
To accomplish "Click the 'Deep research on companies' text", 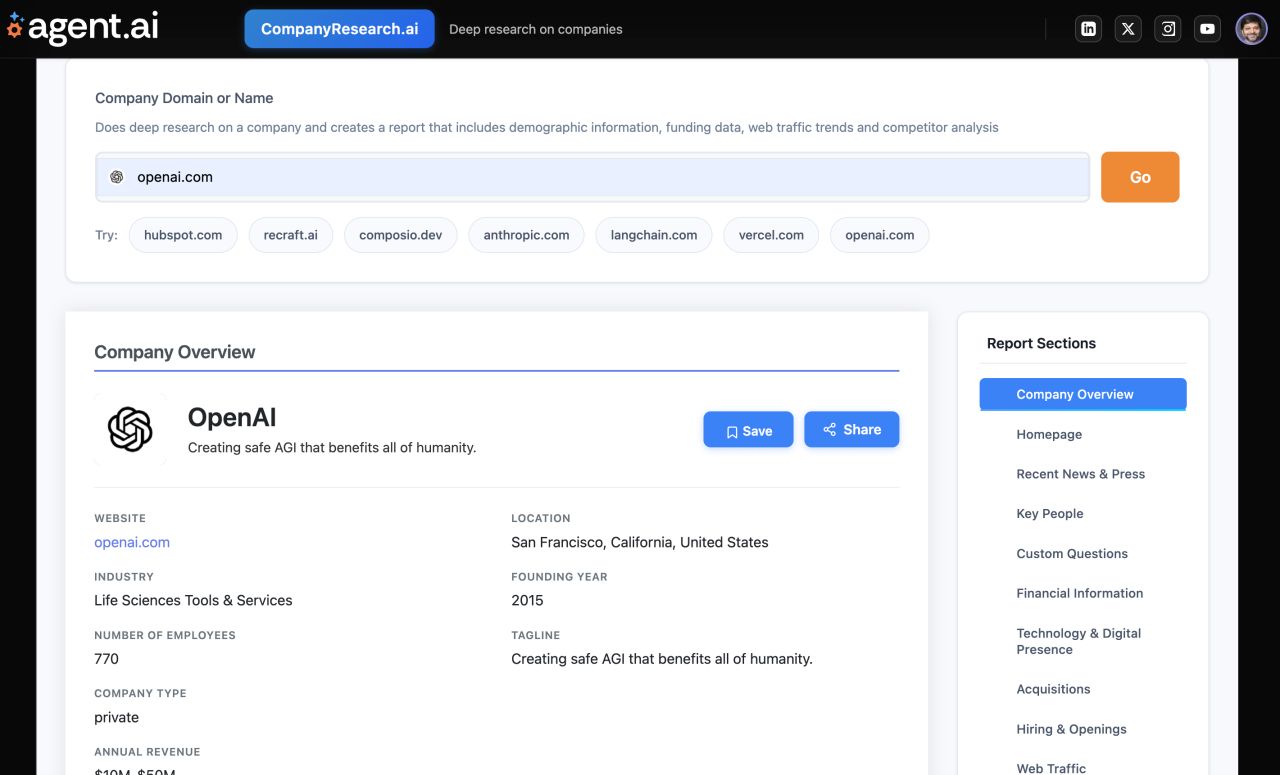I will pos(536,29).
